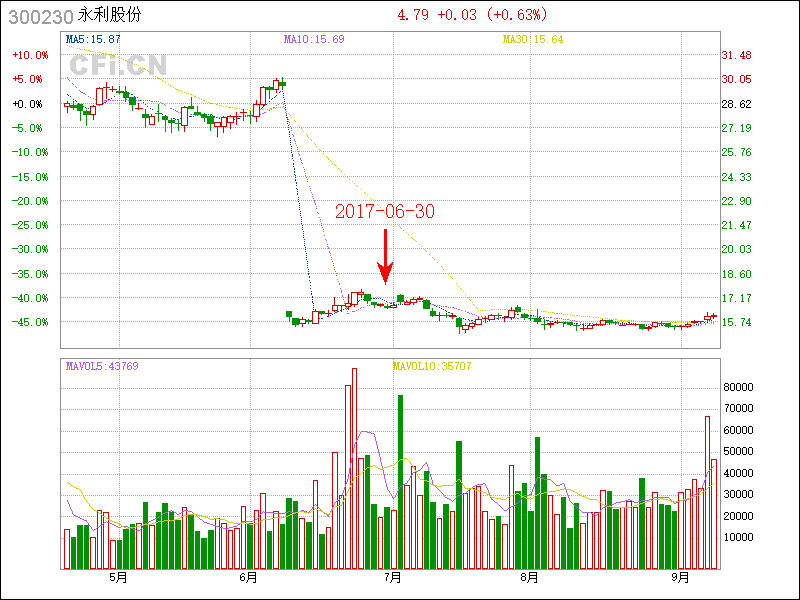
Task: Click the 9月 label on the time axis
Action: 681,578
